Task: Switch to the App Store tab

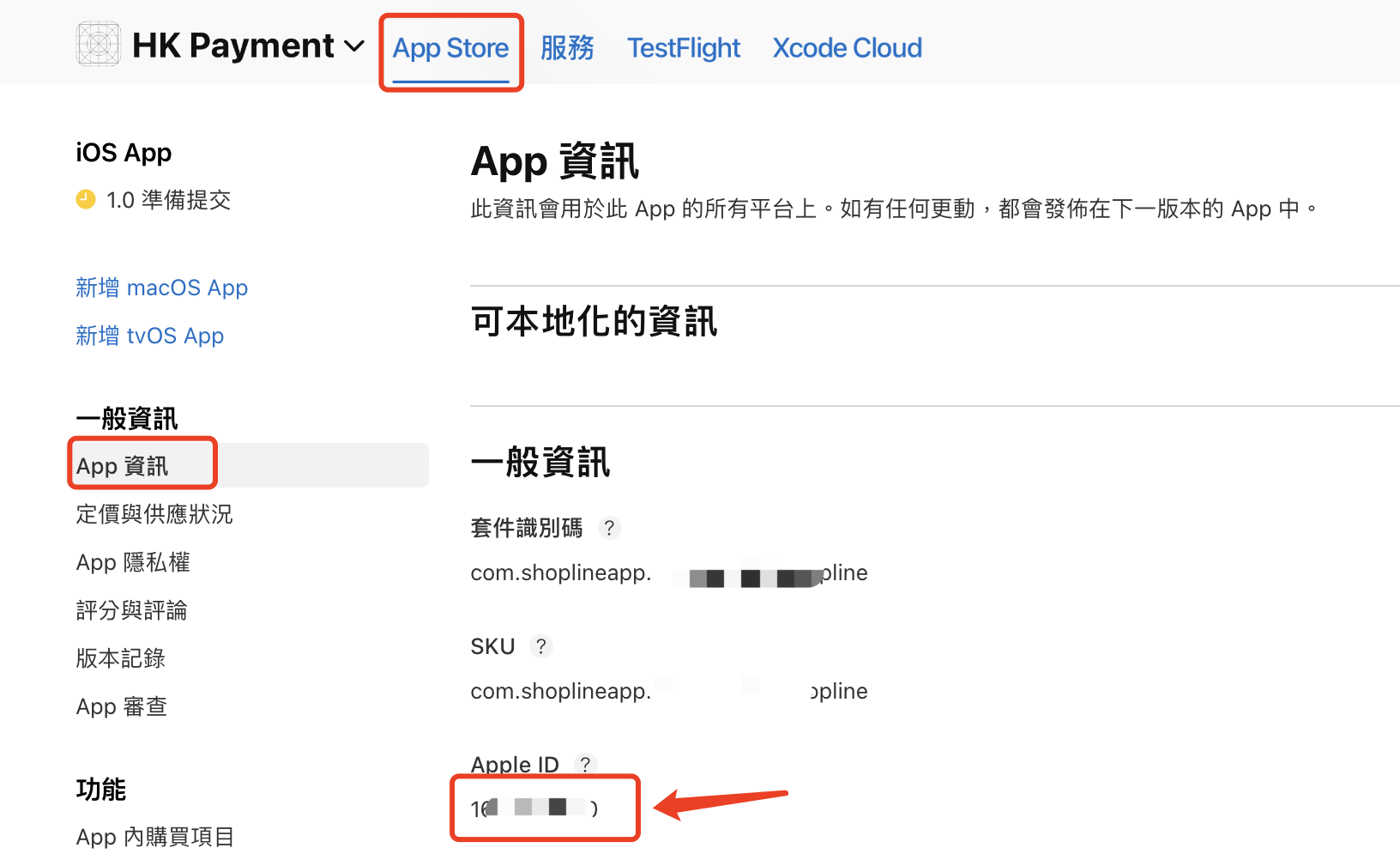Action: coord(450,48)
